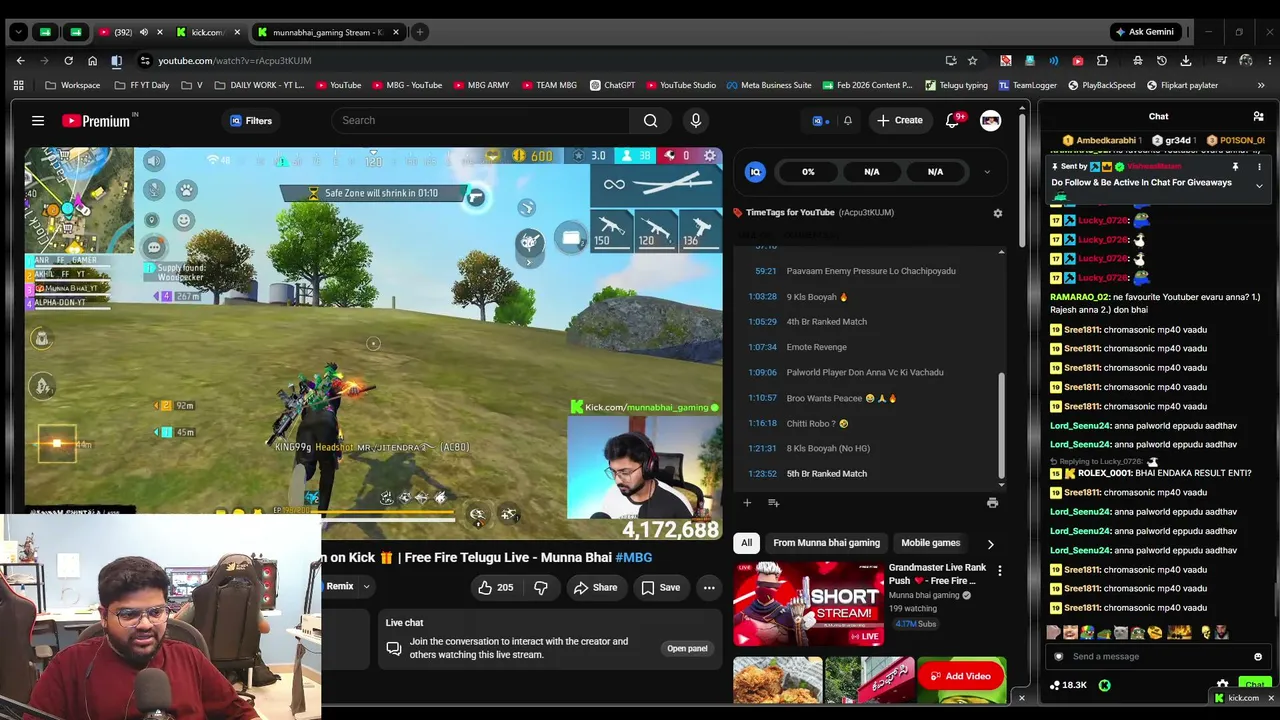Viewport: 1280px width, 720px height.
Task: Open the bookmarks apps grid icon
Action: click(18, 86)
